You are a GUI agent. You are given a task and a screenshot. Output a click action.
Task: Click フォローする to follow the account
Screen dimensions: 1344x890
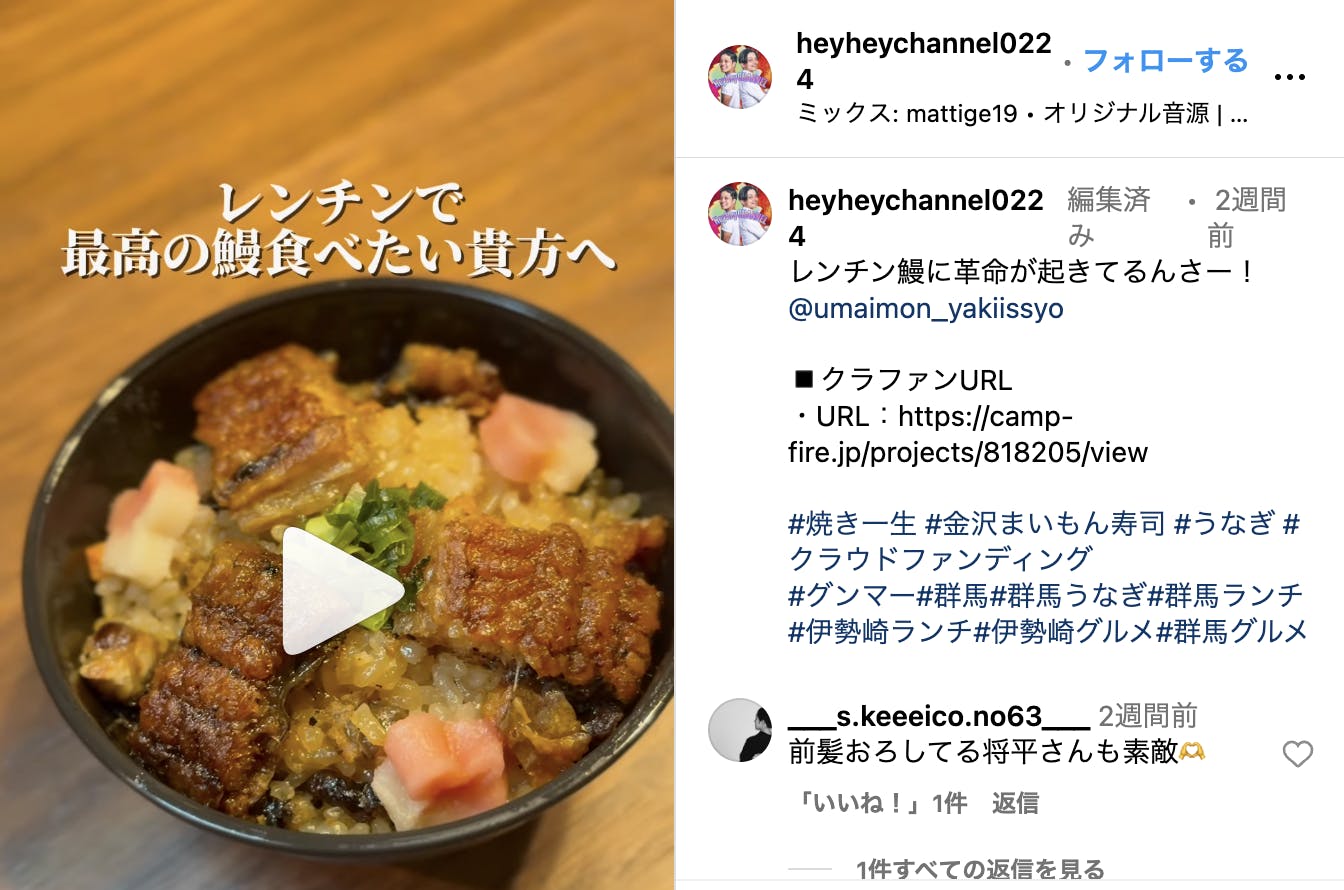pos(1166,61)
